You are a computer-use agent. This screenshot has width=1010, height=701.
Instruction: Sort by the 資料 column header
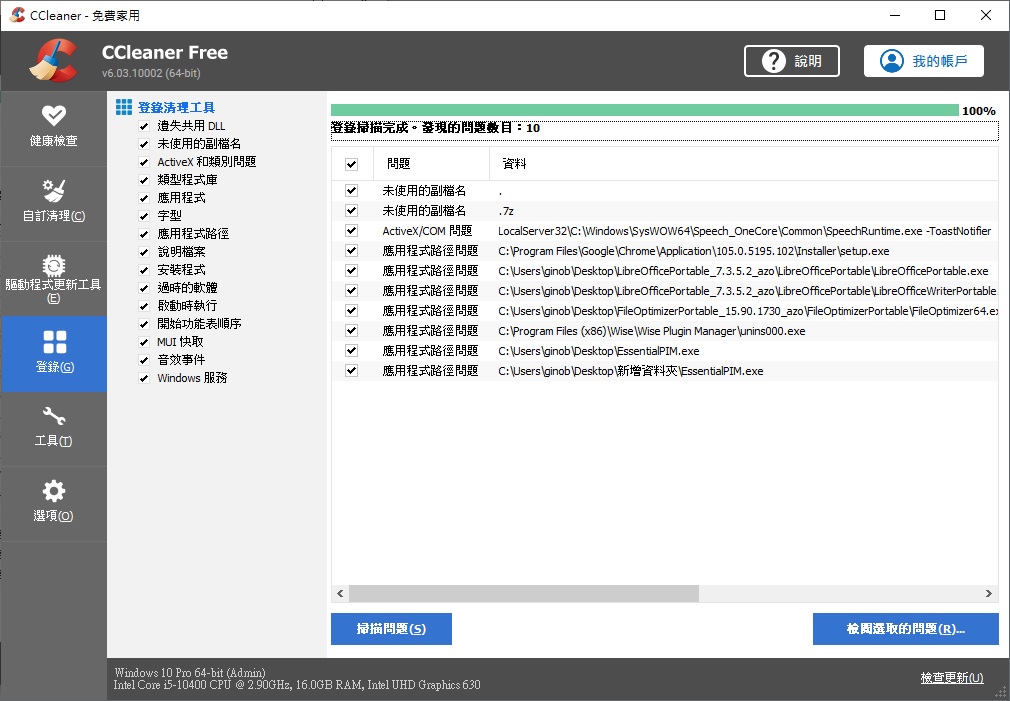(744, 164)
